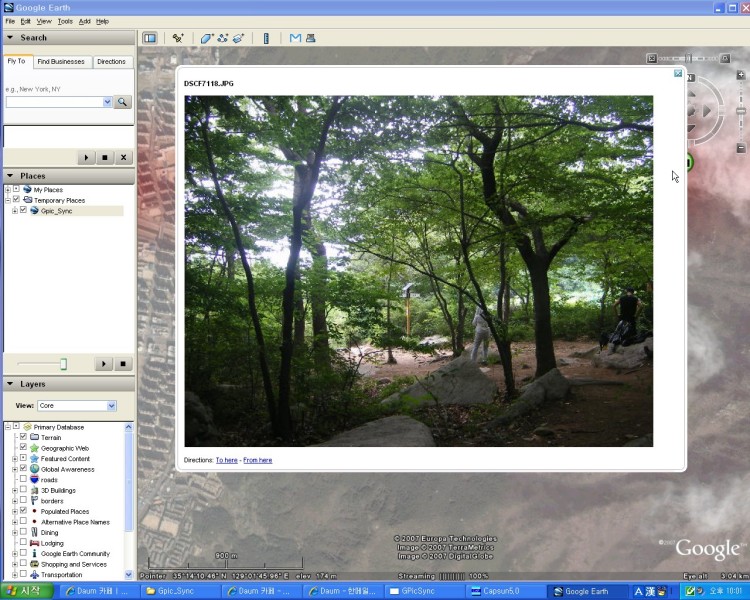Open the Windows Start button
Image resolution: width=750 pixels, height=600 pixels.
click(27, 591)
